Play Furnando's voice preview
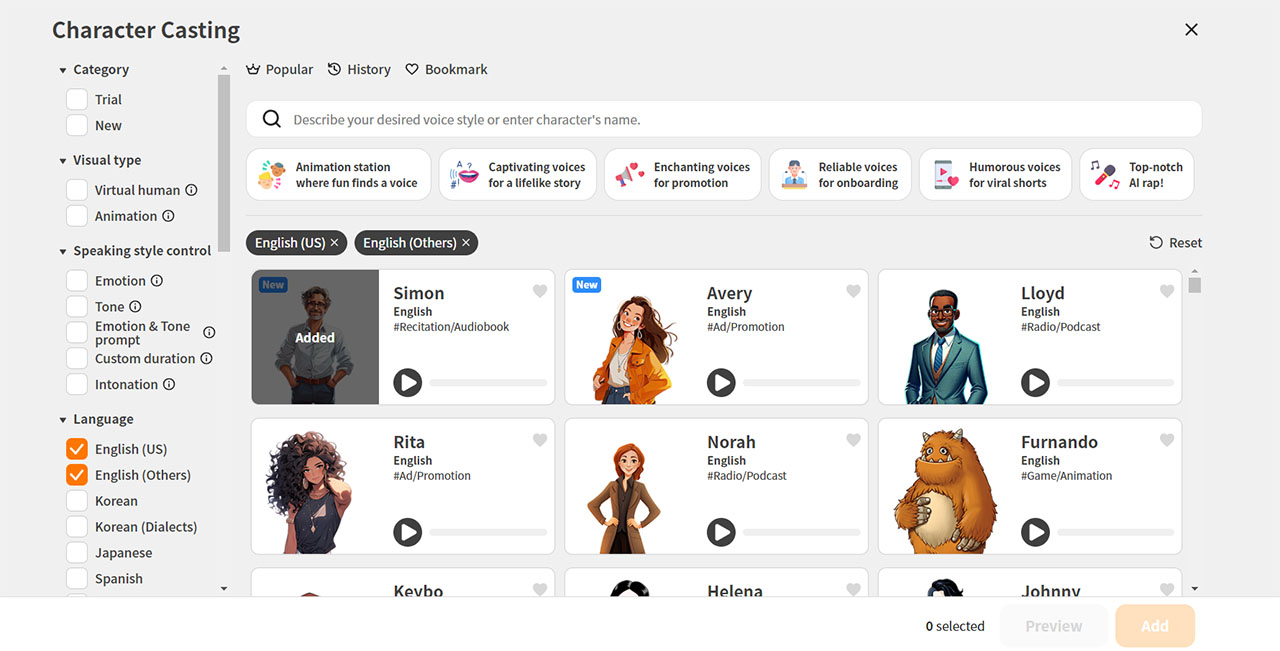1280x651 pixels. [x=1035, y=531]
